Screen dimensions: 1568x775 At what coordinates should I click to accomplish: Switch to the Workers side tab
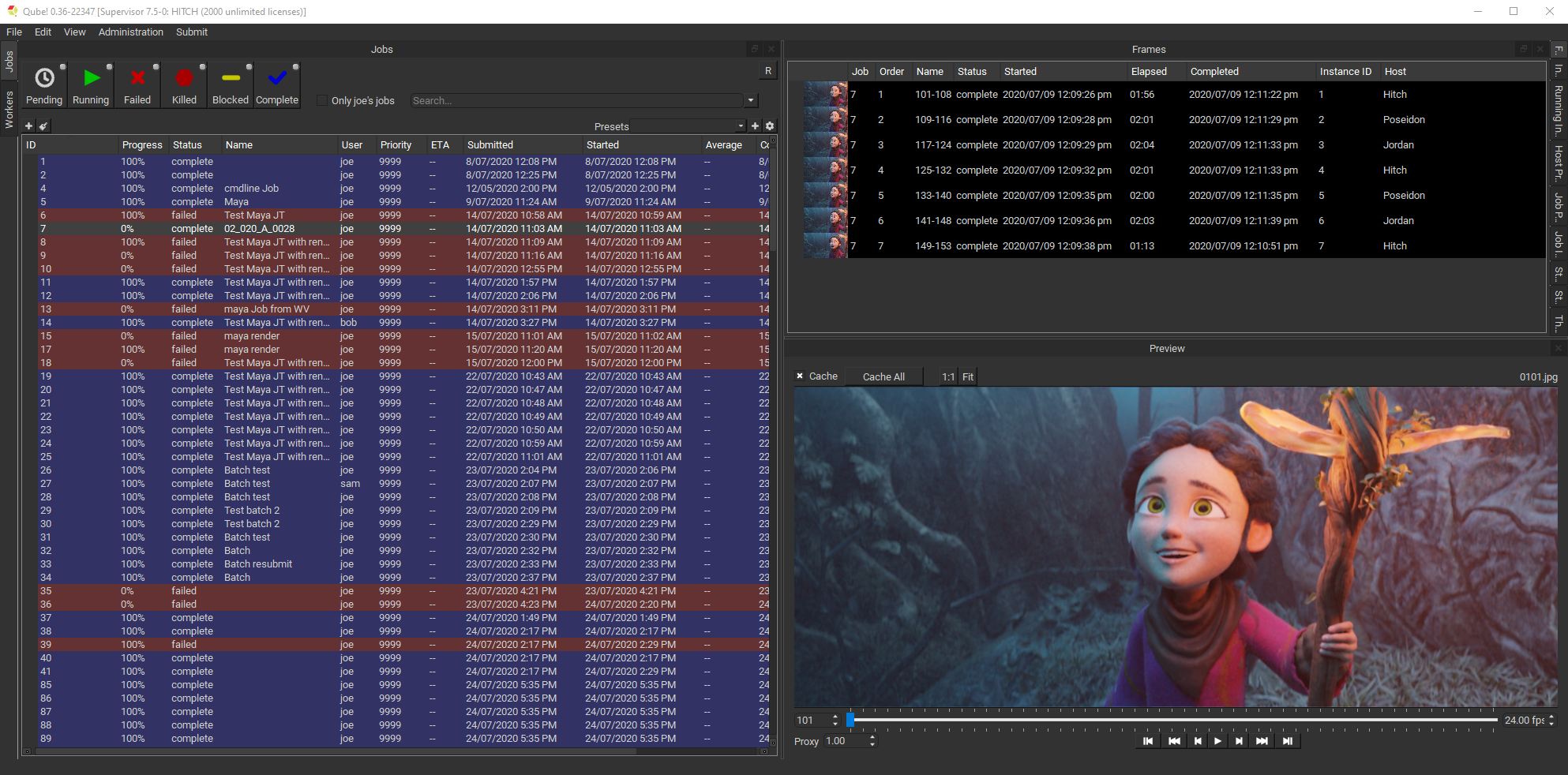point(9,110)
